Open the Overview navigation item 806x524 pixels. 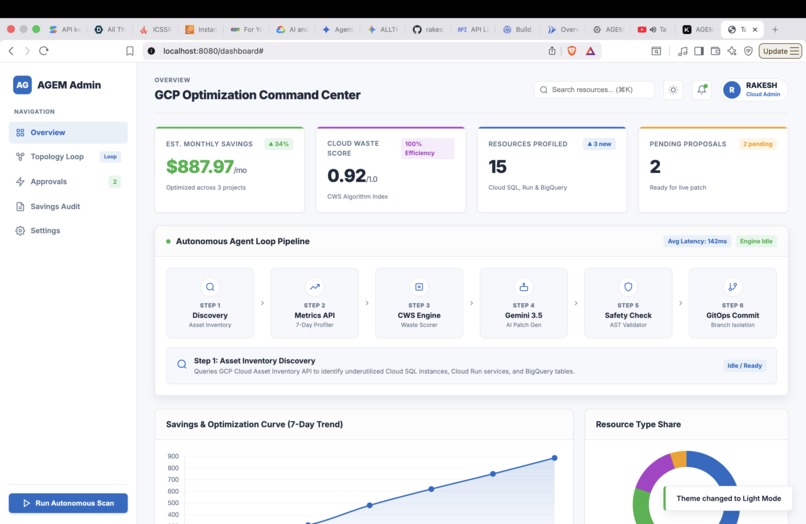click(x=68, y=132)
